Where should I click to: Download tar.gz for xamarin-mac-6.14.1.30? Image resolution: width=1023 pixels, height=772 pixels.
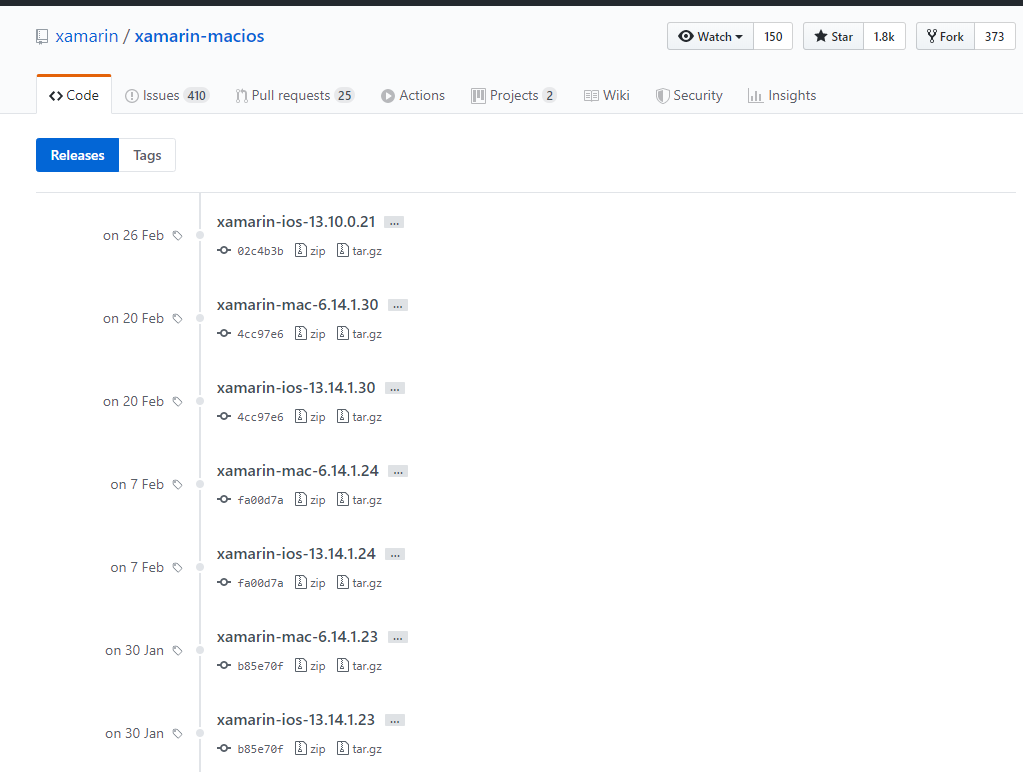tap(359, 333)
